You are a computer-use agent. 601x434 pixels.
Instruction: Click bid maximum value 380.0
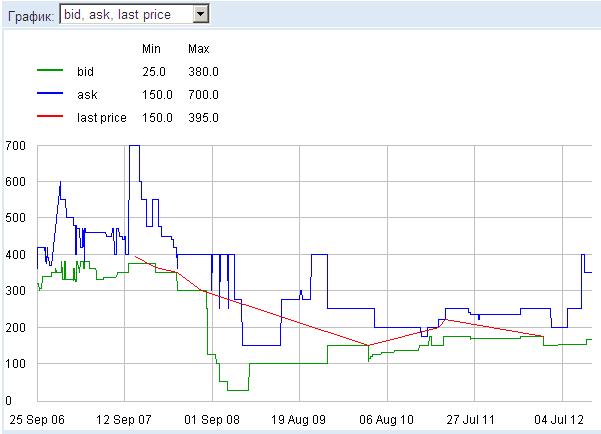(x=203, y=72)
